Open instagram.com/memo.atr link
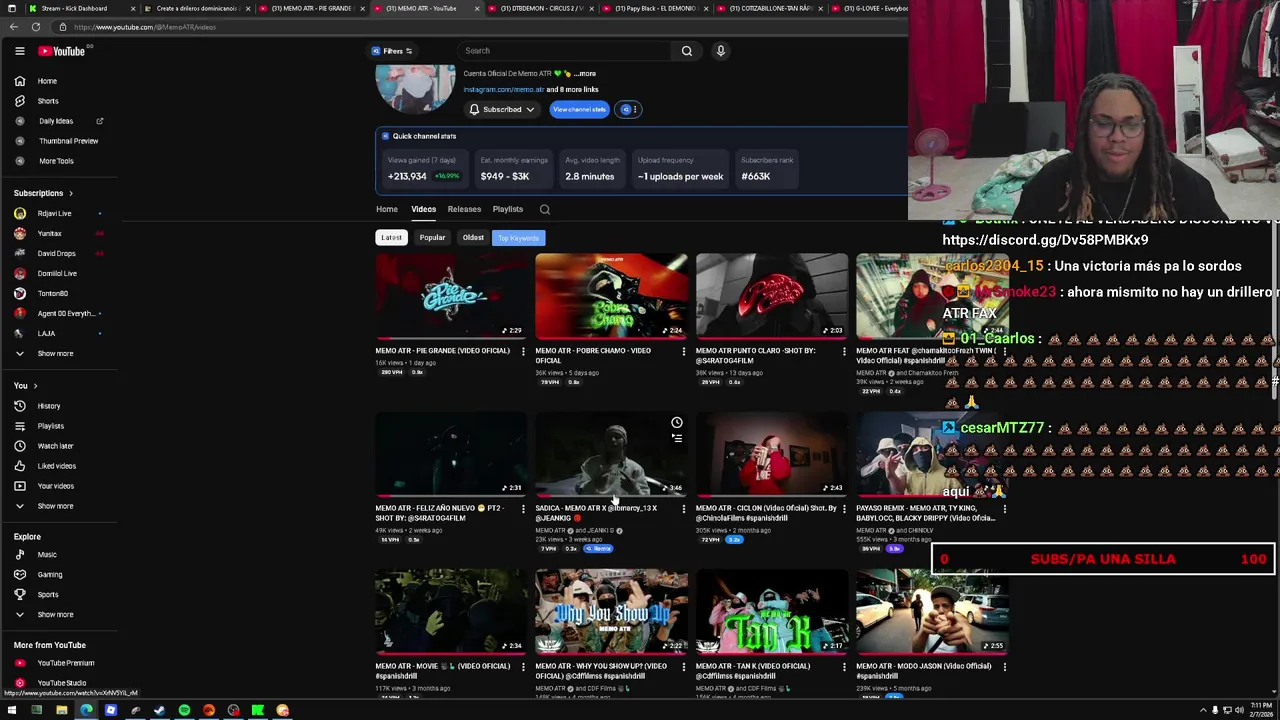The width and height of the screenshot is (1280, 720). (x=504, y=90)
